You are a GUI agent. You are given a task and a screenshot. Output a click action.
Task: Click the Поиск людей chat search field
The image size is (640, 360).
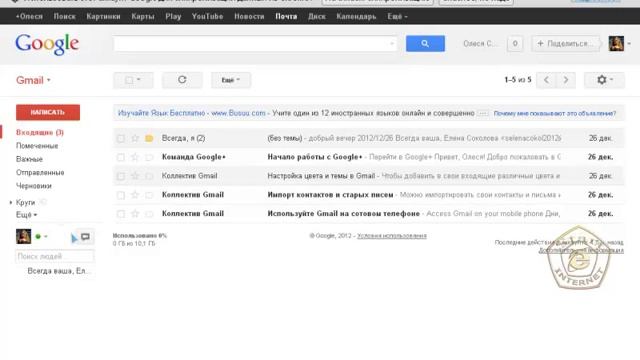point(54,256)
